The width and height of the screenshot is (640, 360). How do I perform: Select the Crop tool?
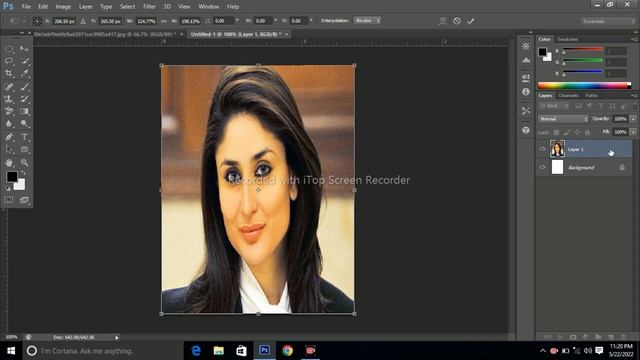[x=9, y=74]
